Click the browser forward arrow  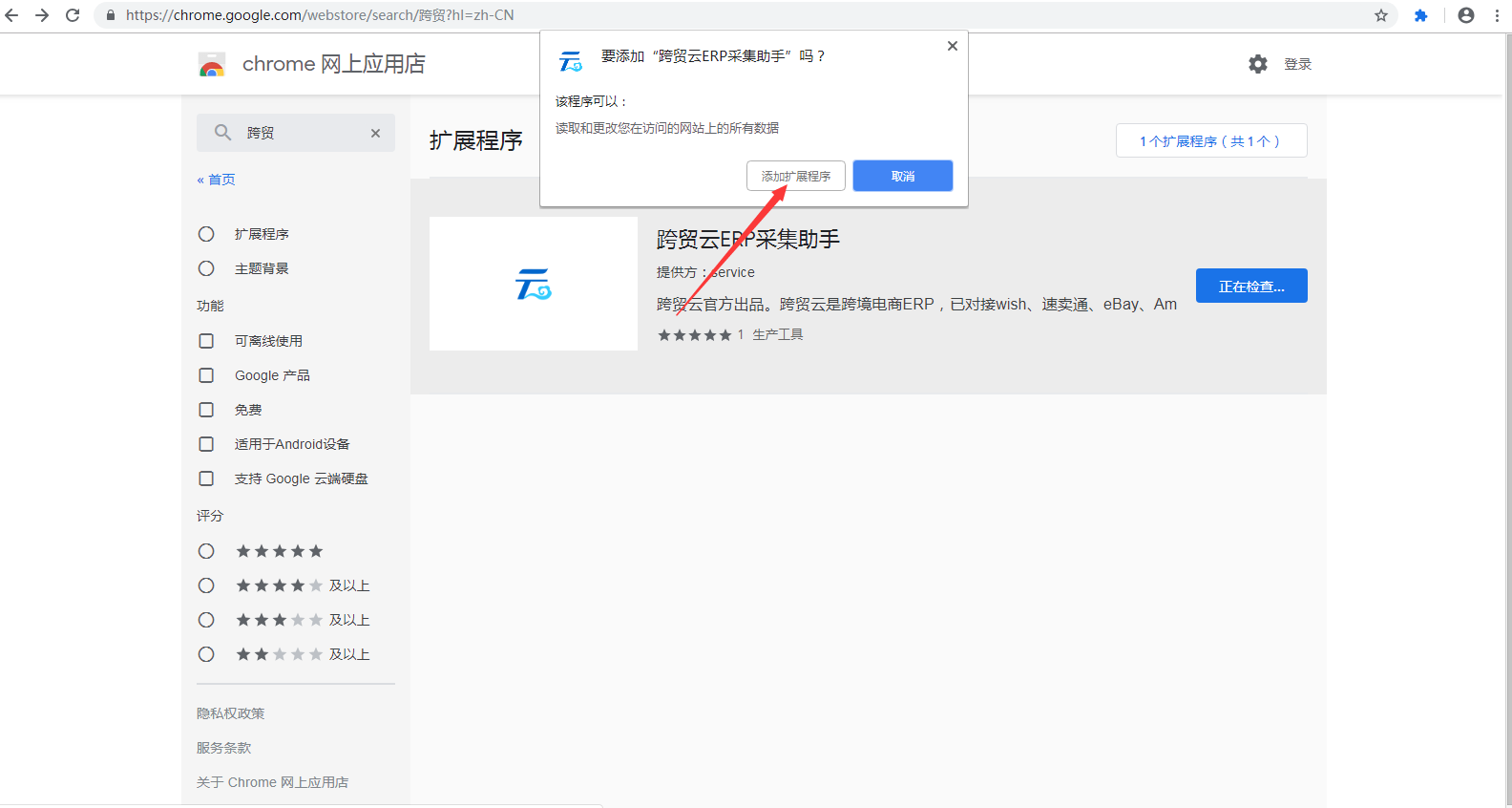click(42, 15)
